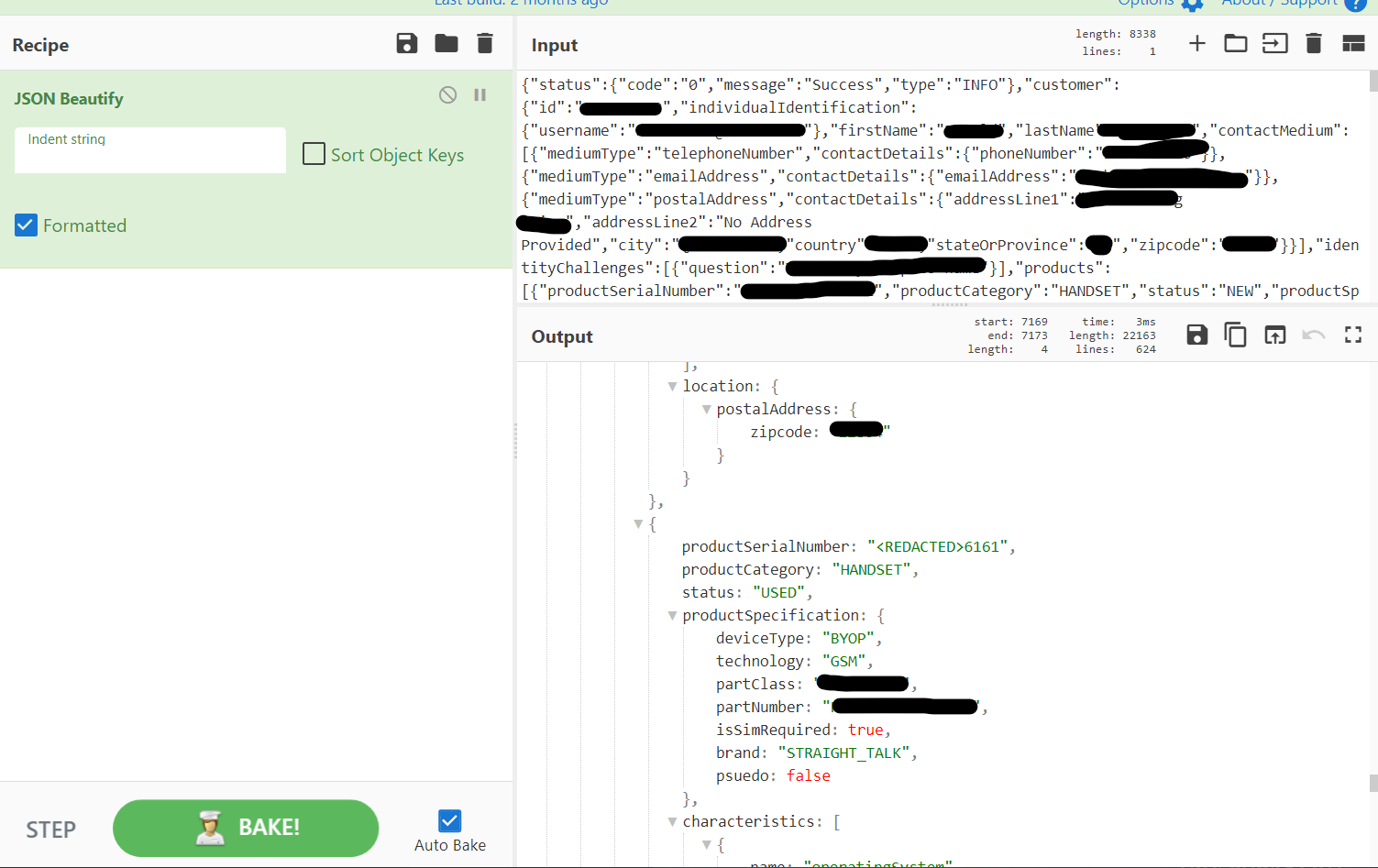Clear the recipe with trash icon
1378x868 pixels.
click(485, 43)
